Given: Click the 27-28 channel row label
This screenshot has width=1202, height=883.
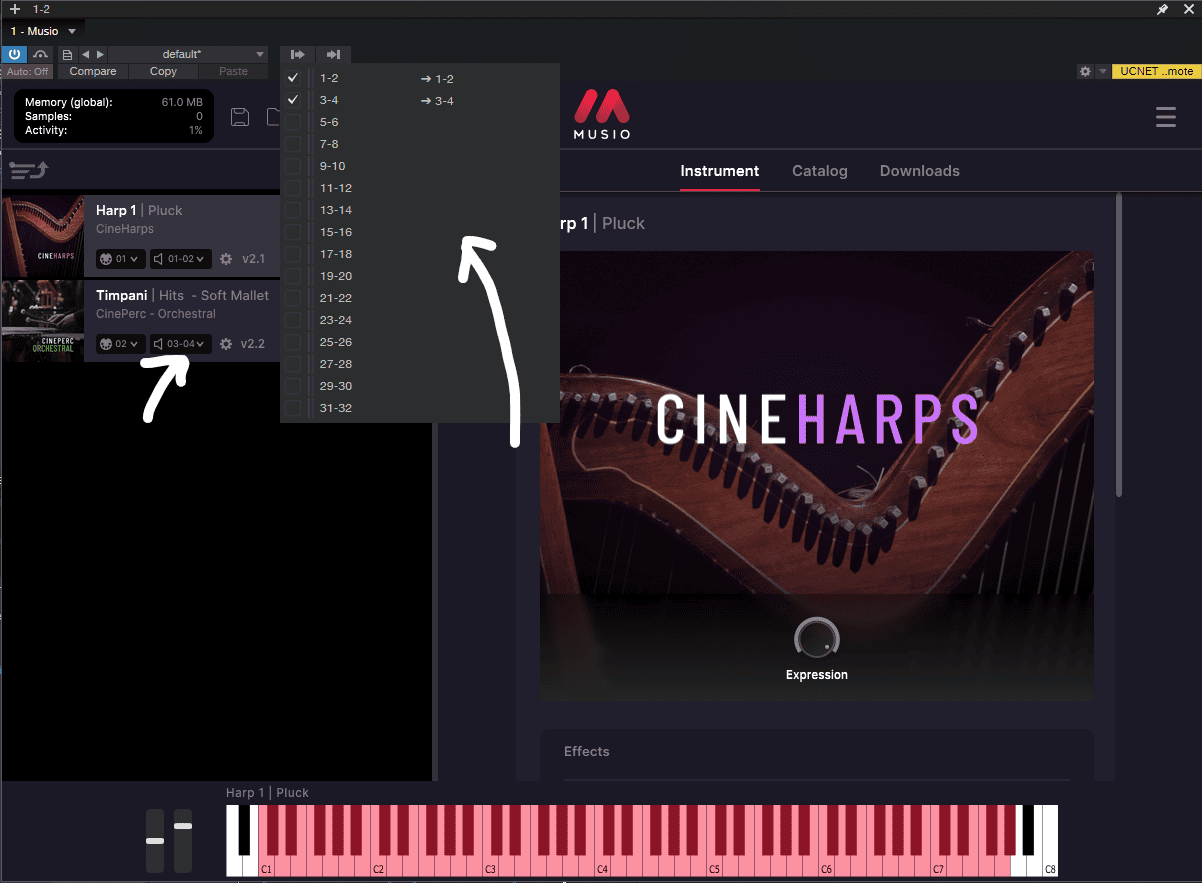Looking at the screenshot, I should coord(336,364).
